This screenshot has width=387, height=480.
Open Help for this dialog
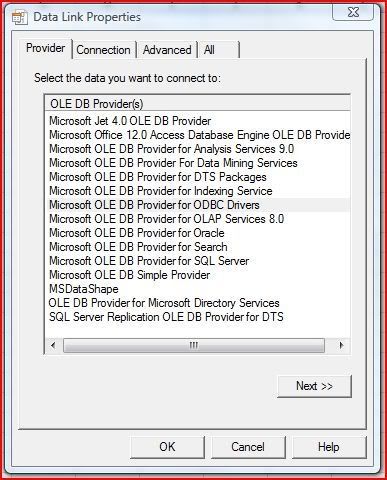(x=329, y=447)
